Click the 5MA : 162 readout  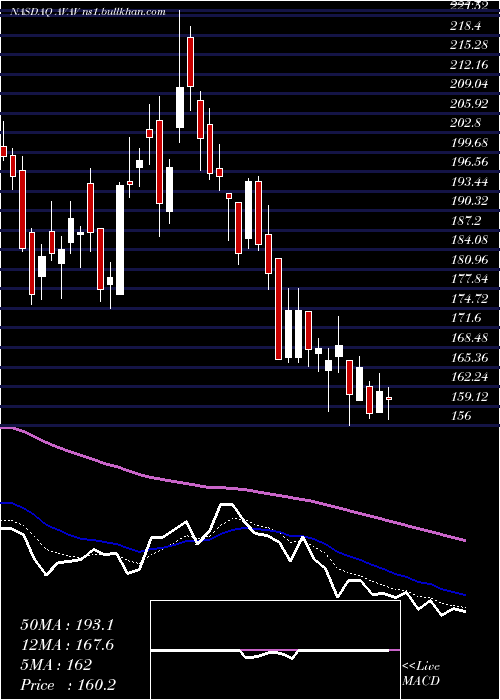point(56,665)
